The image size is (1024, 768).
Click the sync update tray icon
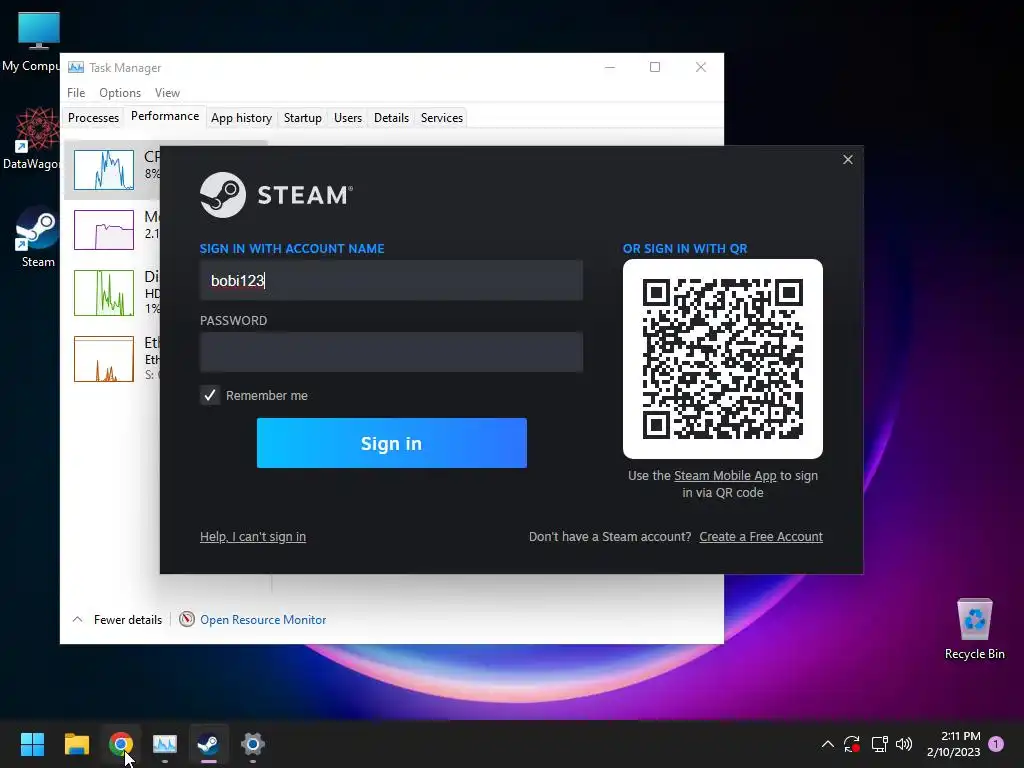(x=852, y=744)
